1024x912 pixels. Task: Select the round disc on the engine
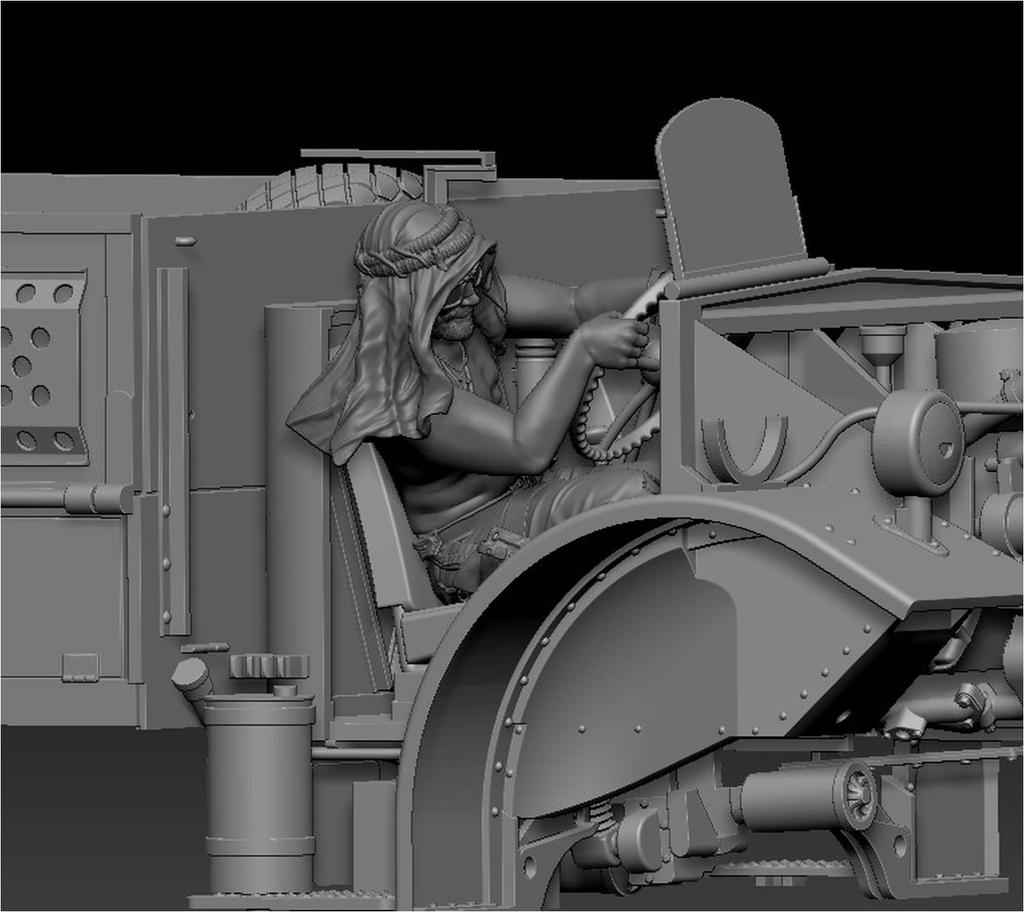point(917,442)
